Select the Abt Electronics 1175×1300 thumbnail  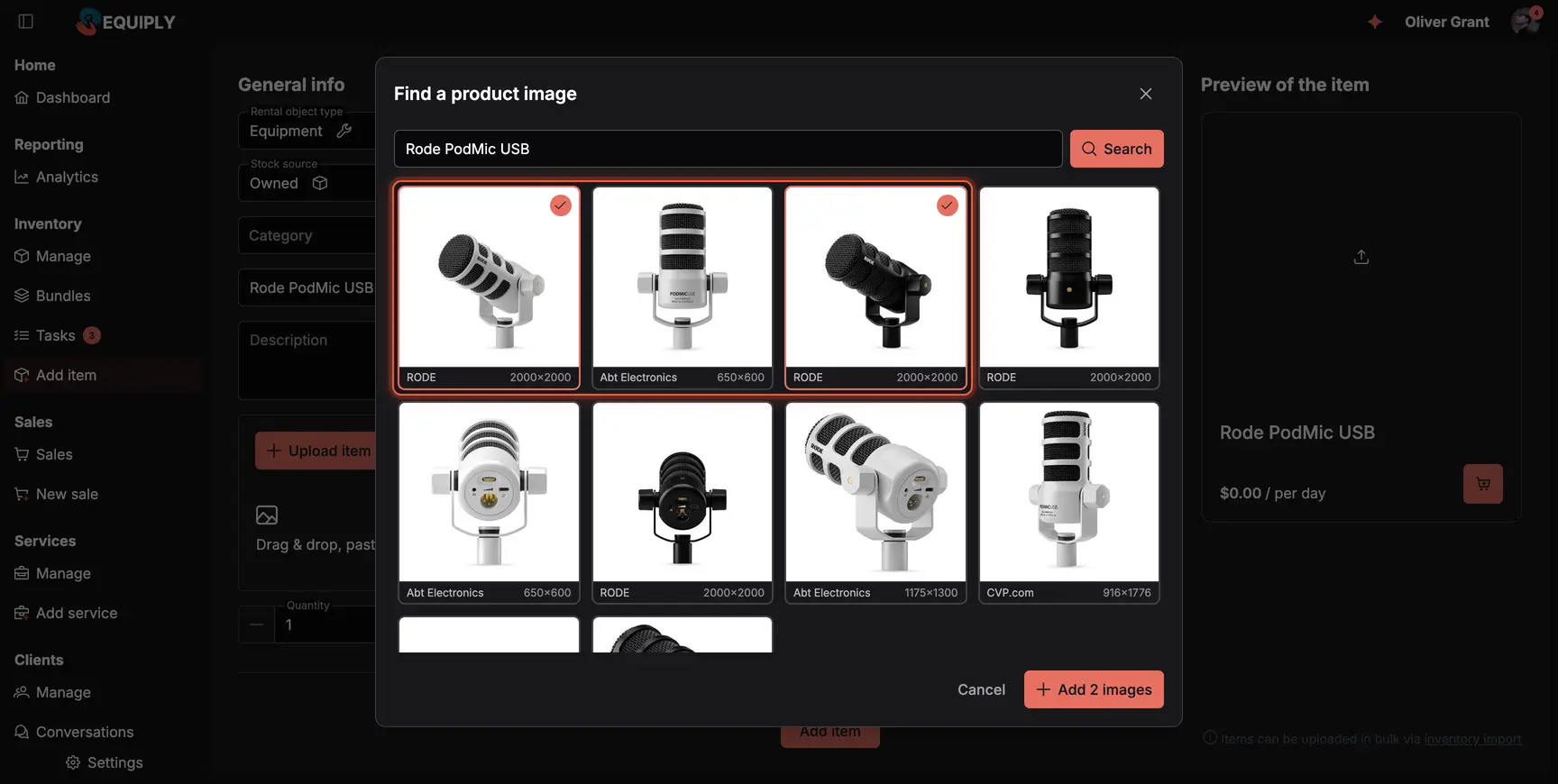pos(875,503)
